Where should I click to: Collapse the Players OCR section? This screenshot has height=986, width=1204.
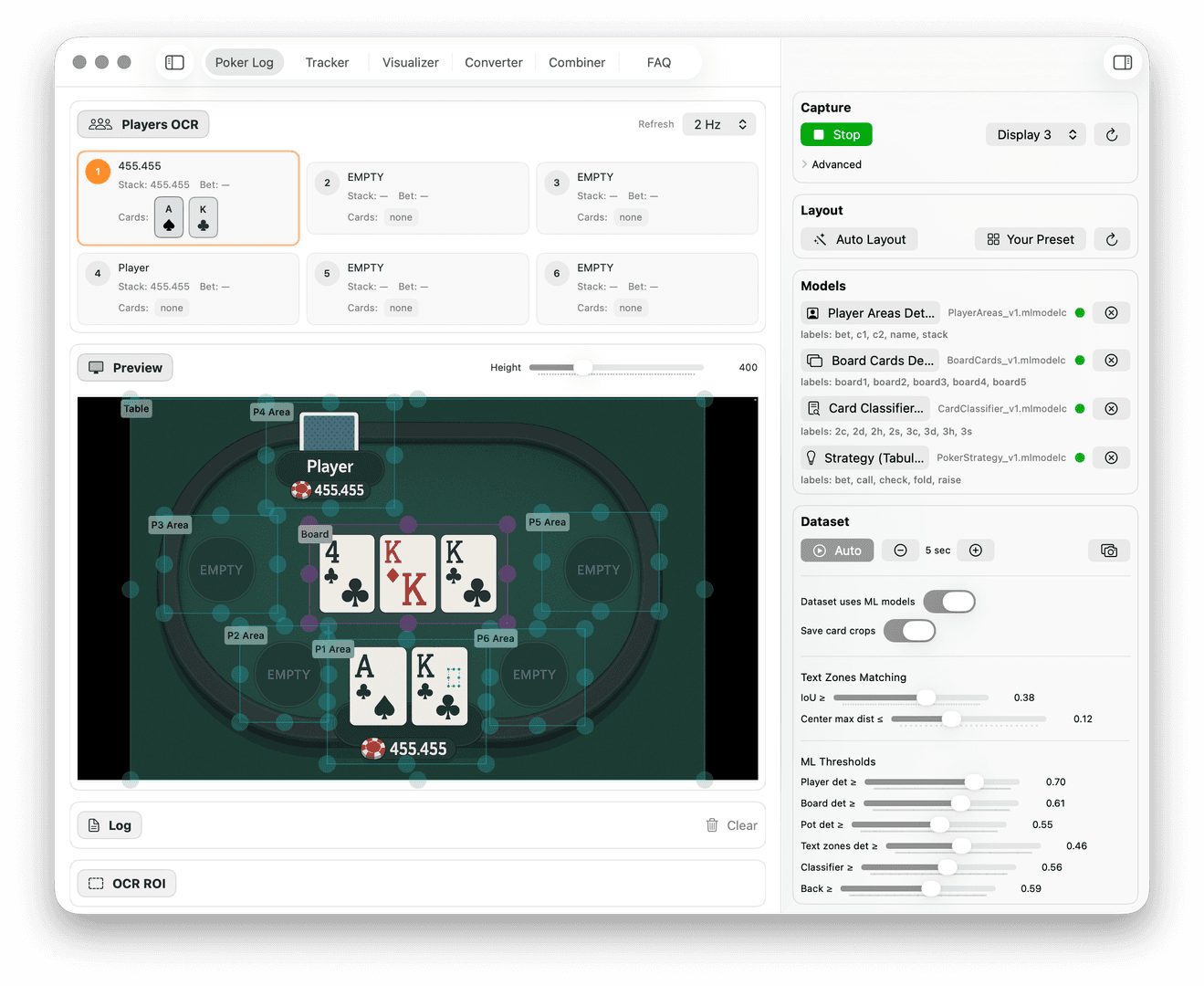coord(143,124)
